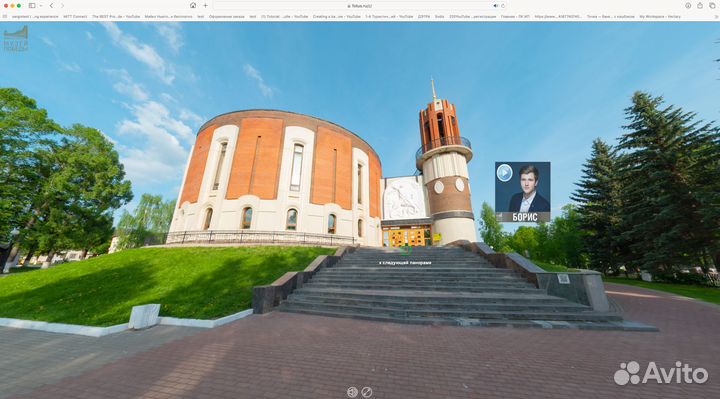Expand the sidebar tab group dropdown arrow
Image resolution: width=720 pixels, height=399 pixels.
40,6
